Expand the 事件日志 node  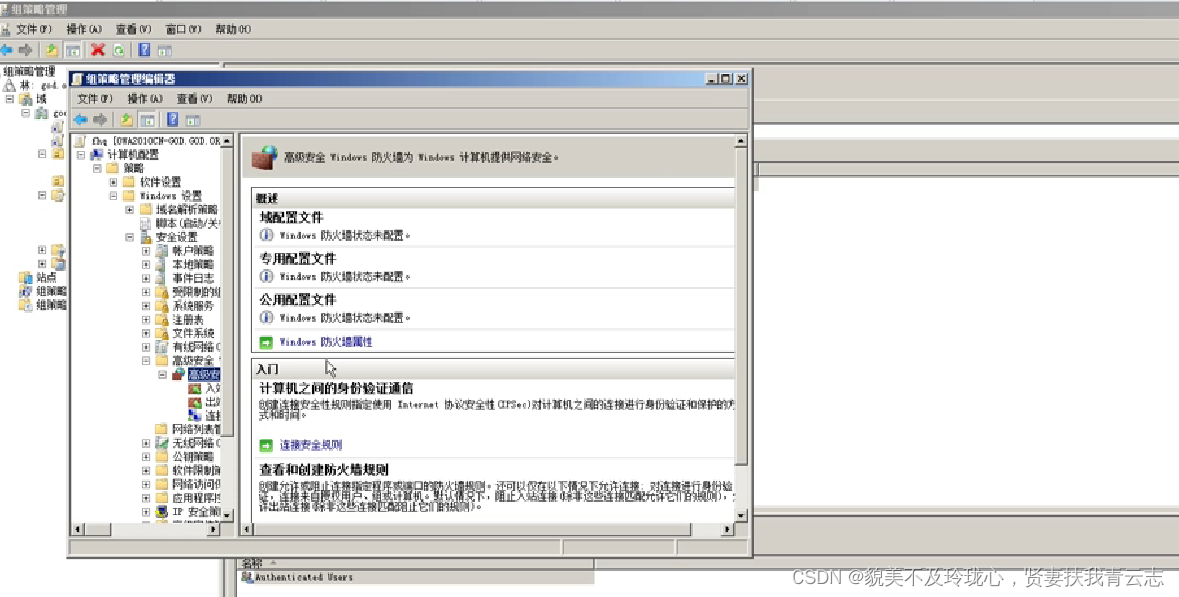[x=146, y=278]
